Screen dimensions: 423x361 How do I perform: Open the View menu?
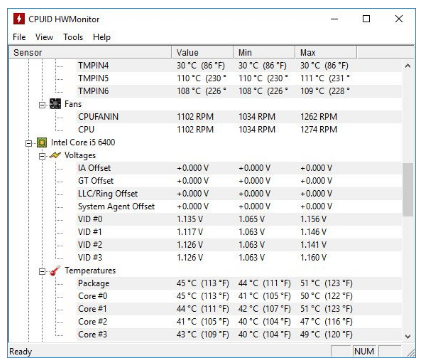(x=44, y=37)
